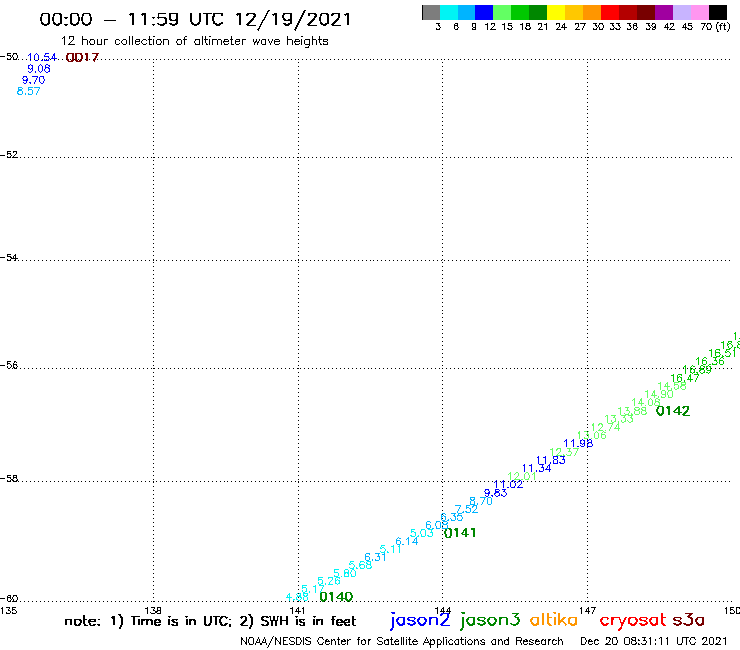The height and width of the screenshot is (650, 740).
Task: Click the purple swatch in the color scale
Action: (x=664, y=12)
